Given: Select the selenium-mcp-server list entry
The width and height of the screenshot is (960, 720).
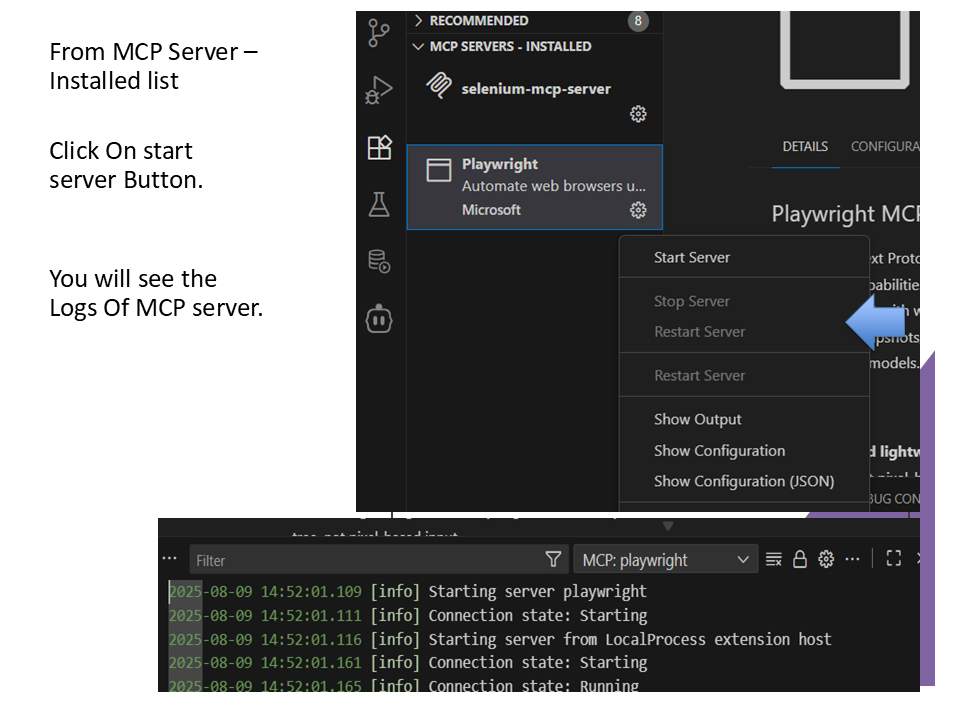Looking at the screenshot, I should click(x=534, y=97).
